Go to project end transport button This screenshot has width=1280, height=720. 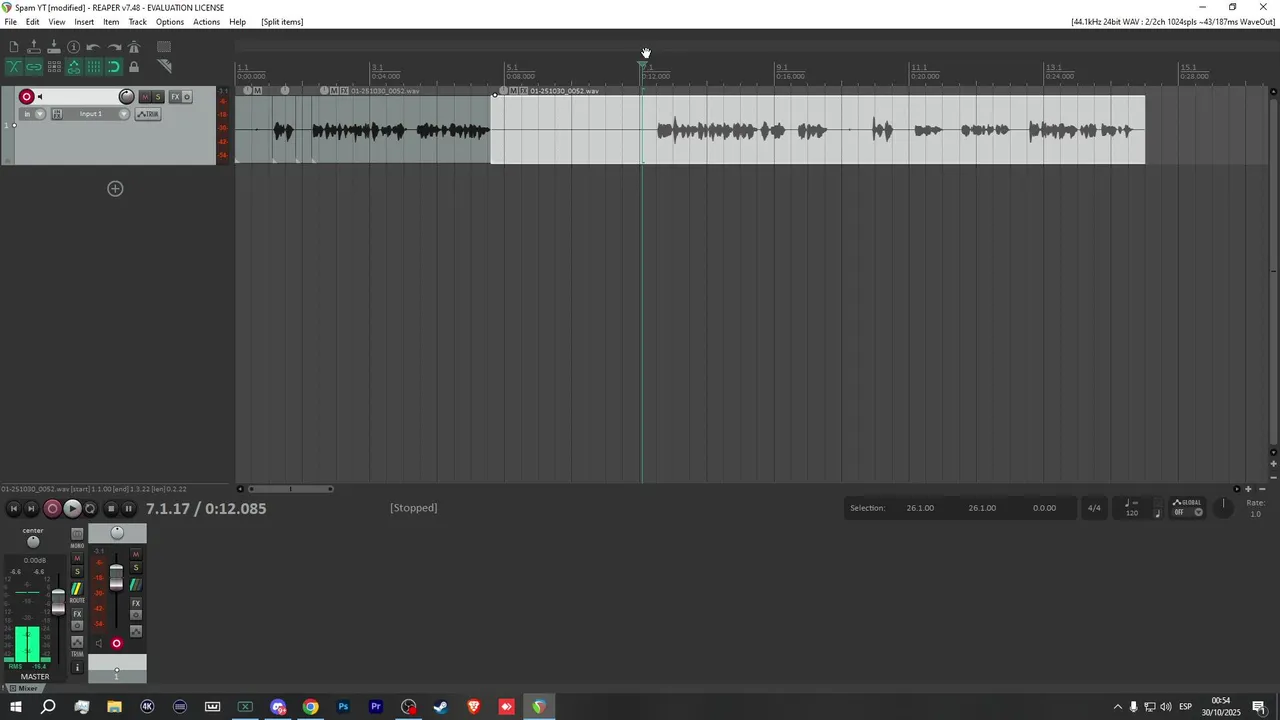coord(31,509)
